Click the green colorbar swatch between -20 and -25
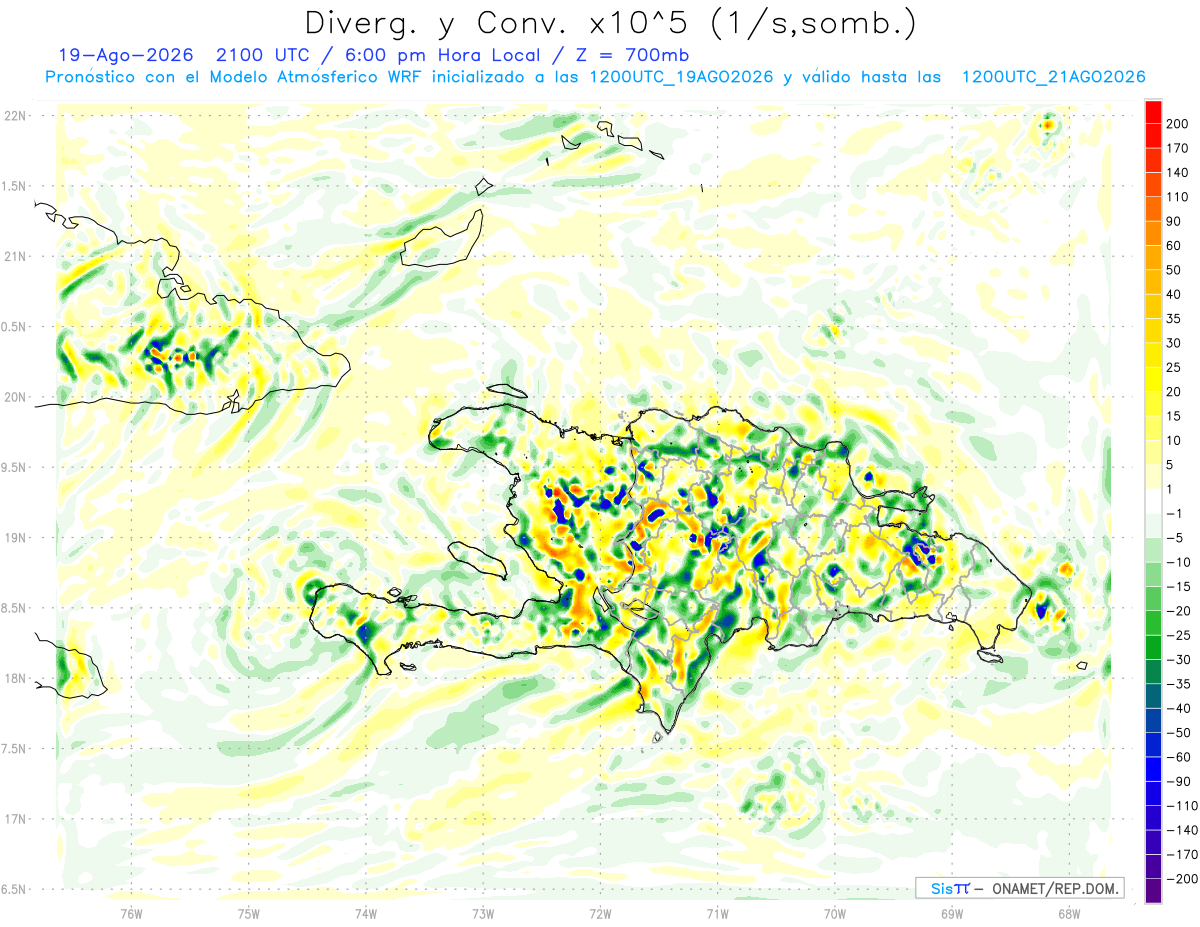1200x927 pixels. click(x=1153, y=623)
